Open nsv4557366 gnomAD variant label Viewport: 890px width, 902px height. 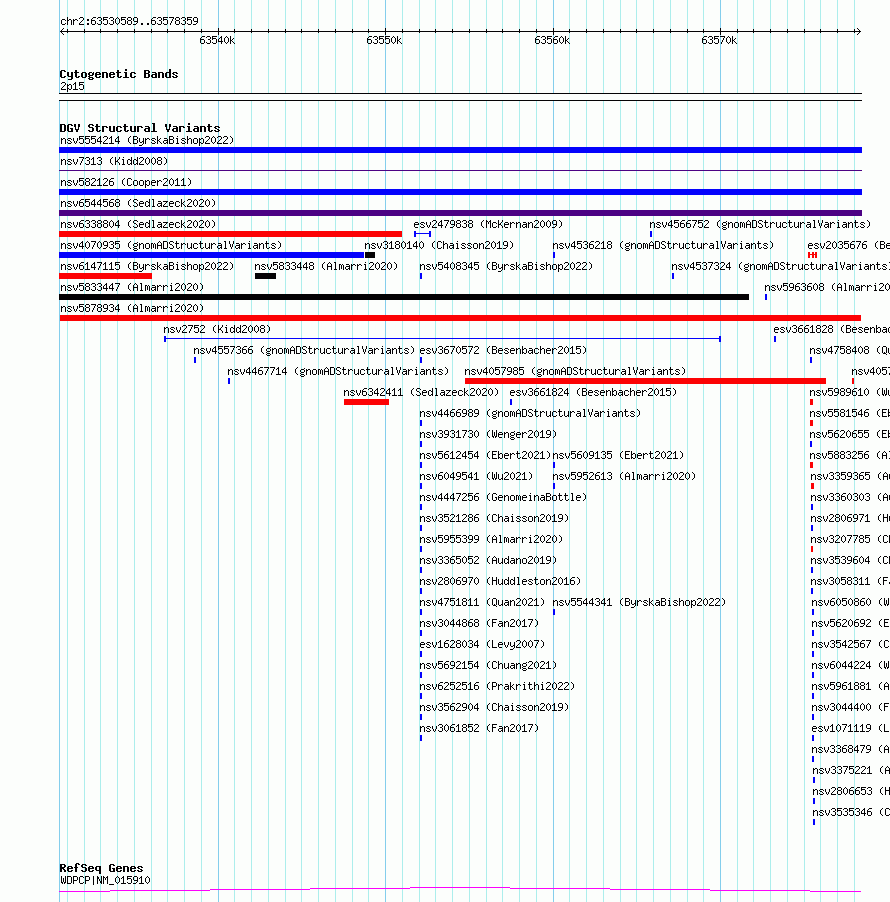tap(304, 350)
